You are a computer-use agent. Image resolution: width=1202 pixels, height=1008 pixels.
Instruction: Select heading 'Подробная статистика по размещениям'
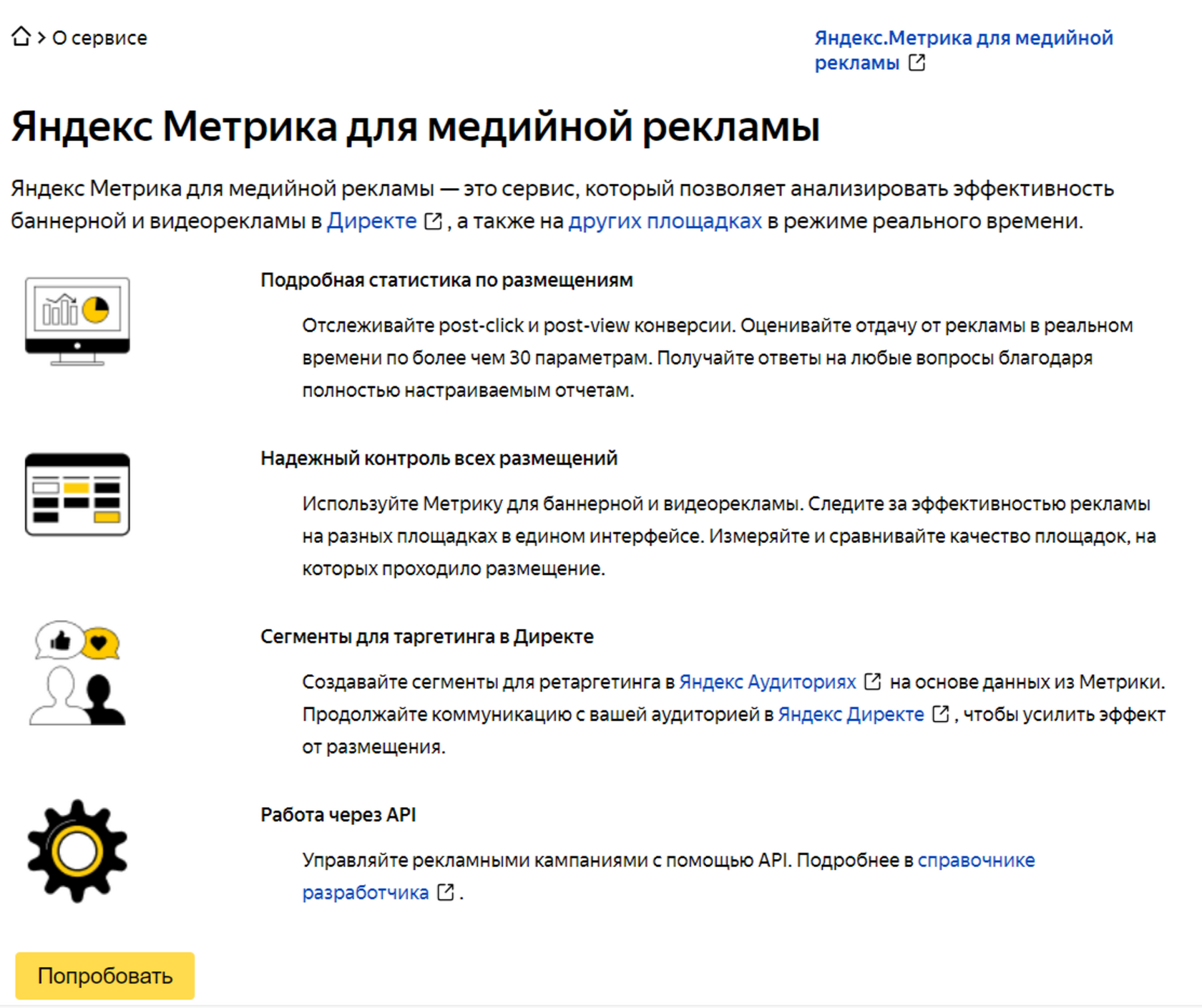click(446, 280)
